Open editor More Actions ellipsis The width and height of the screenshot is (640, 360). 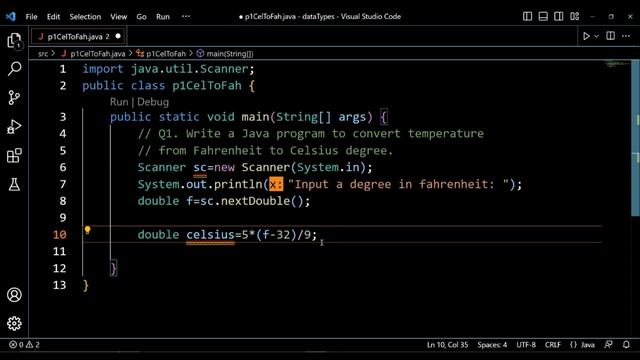point(626,36)
